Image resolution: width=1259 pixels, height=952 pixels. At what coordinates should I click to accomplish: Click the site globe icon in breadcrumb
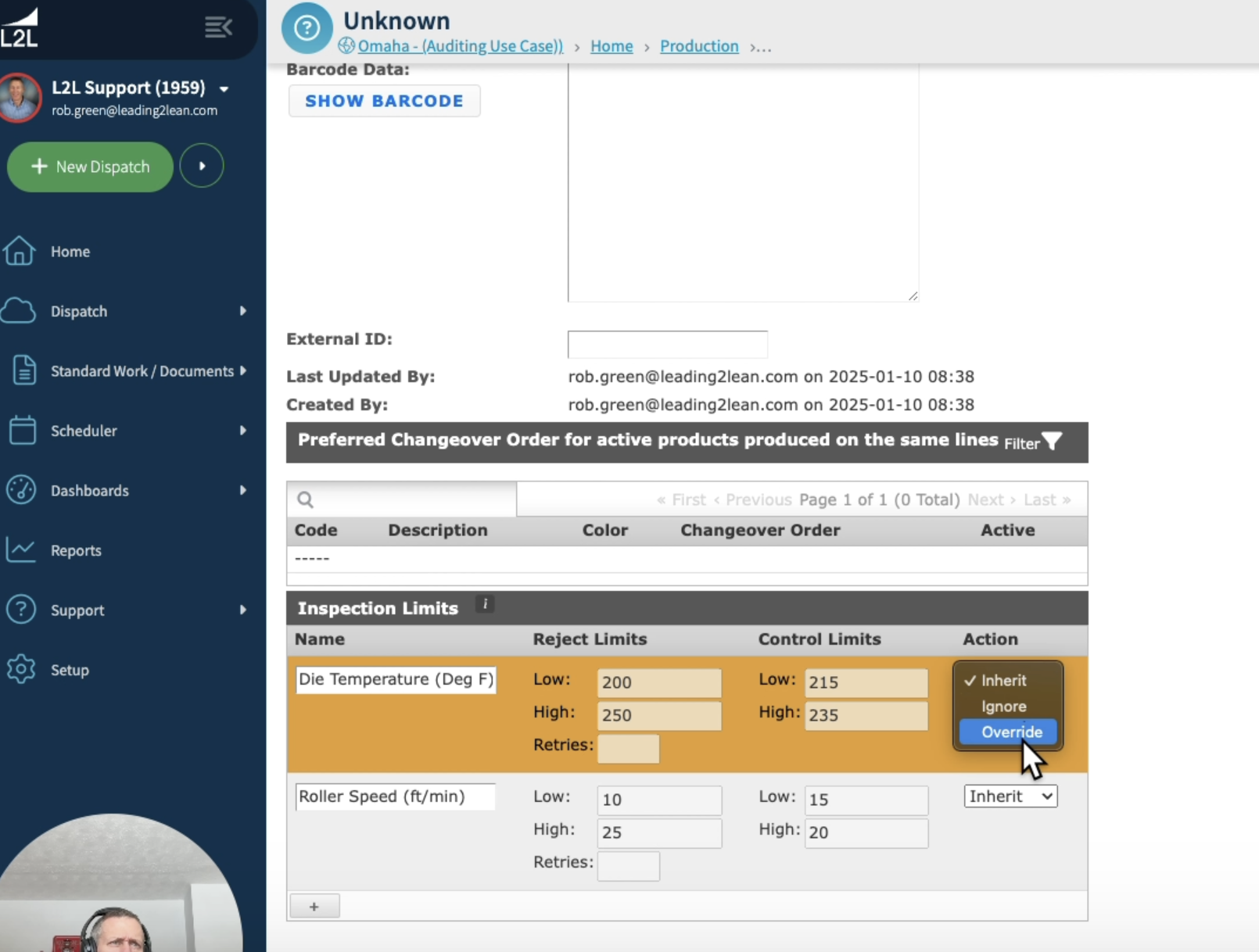point(346,45)
